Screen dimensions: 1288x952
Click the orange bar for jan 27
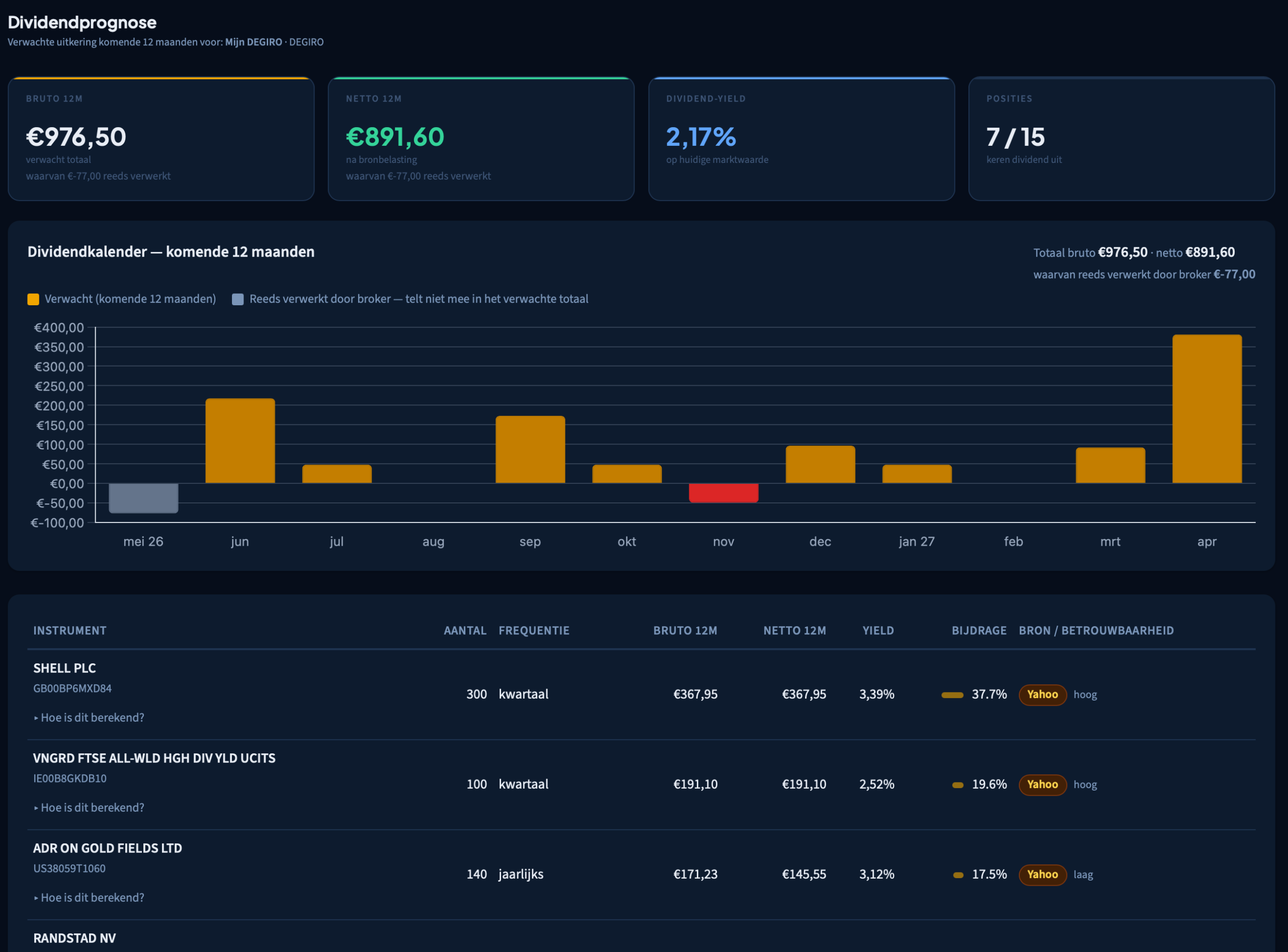[917, 474]
